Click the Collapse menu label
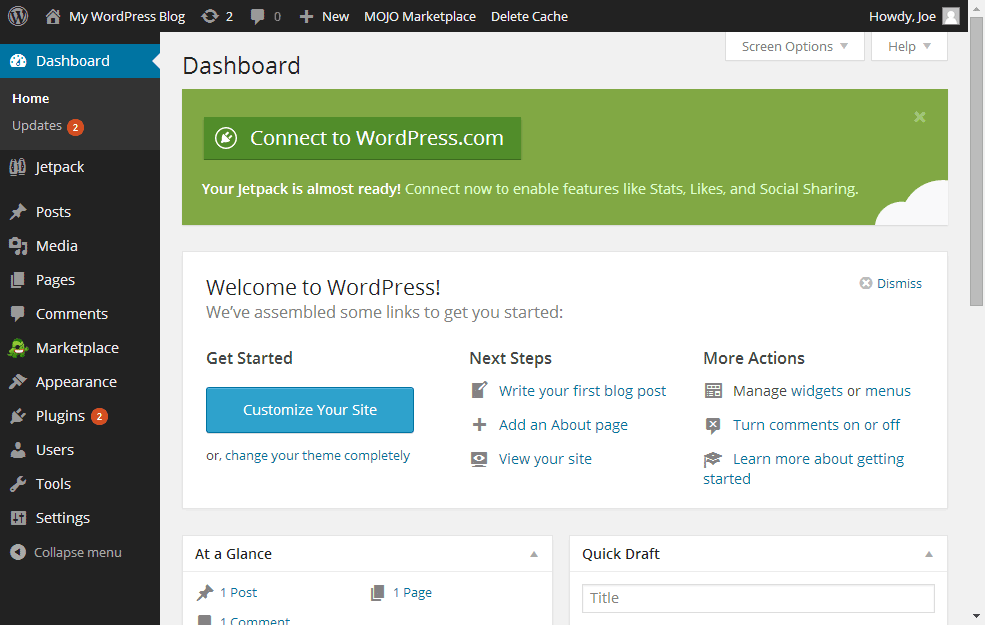The height and width of the screenshot is (625, 985). [x=78, y=552]
